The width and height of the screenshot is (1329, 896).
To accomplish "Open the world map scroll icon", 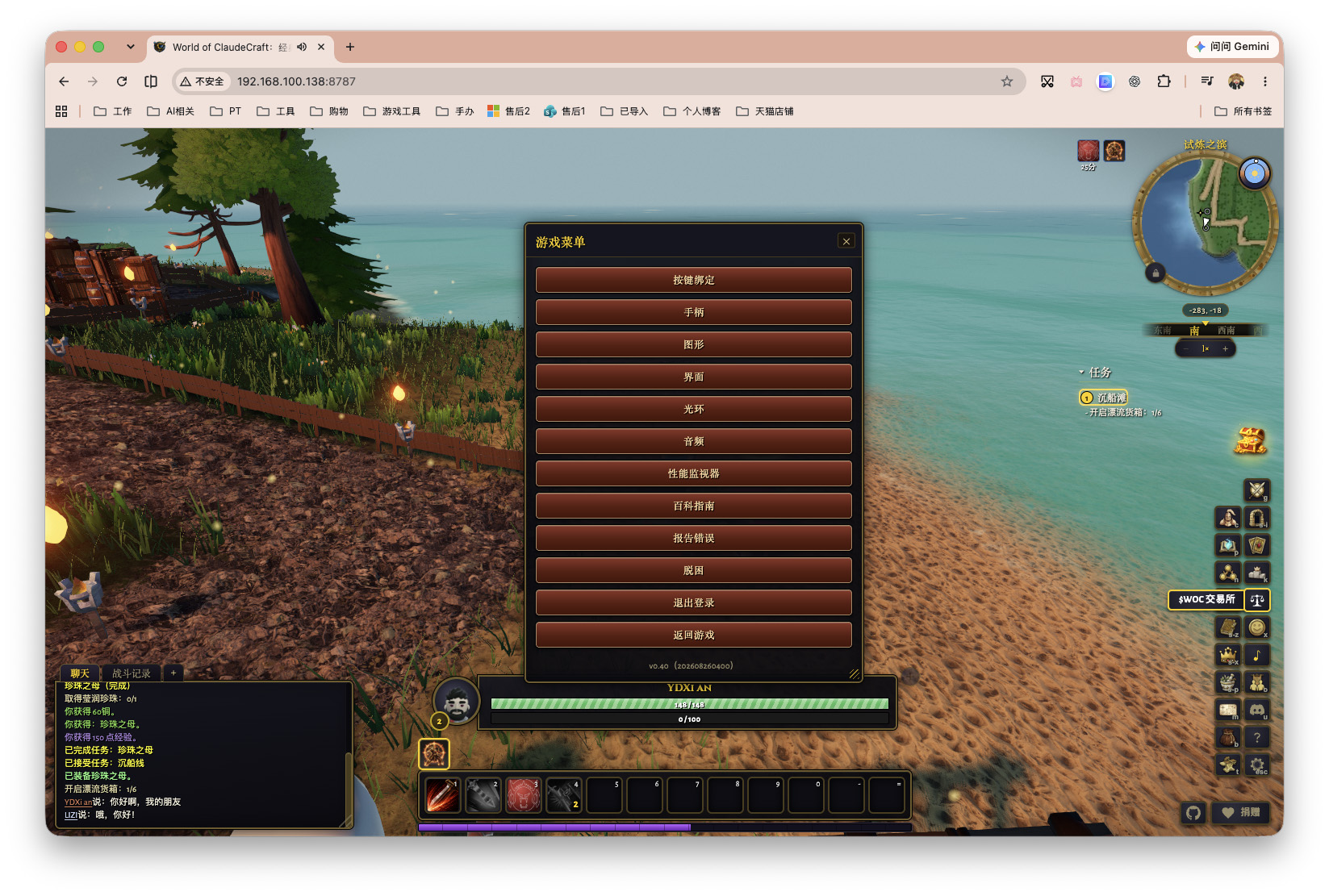I will (x=1228, y=710).
